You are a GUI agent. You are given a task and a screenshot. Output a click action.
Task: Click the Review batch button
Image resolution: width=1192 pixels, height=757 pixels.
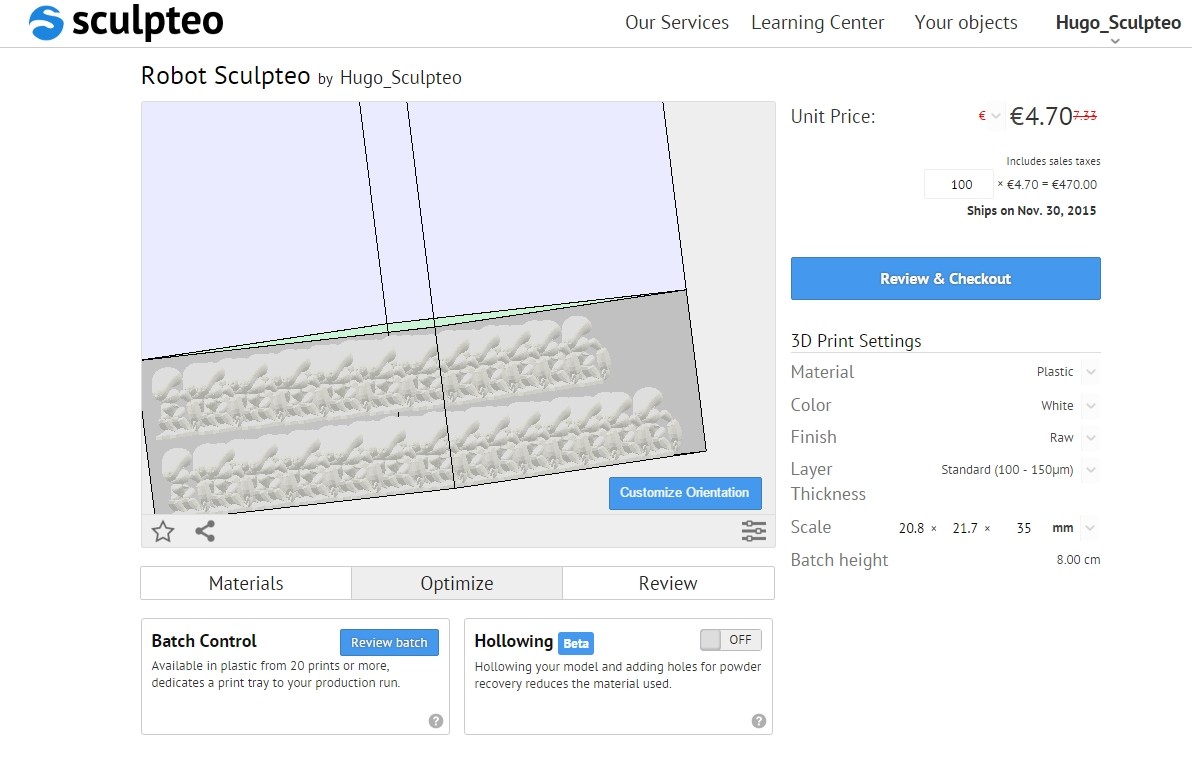coord(389,642)
